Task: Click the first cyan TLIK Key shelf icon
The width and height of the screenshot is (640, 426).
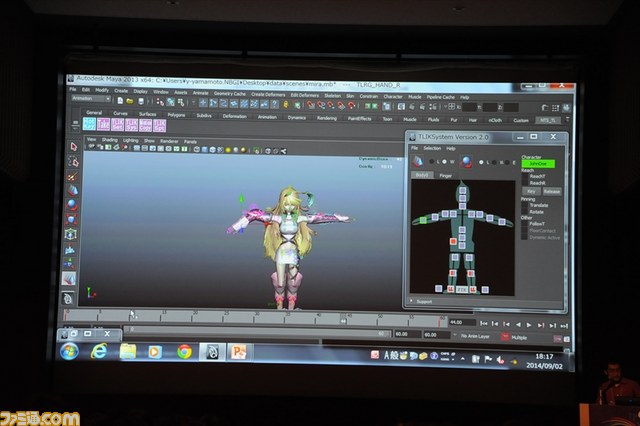Action: 89,124
